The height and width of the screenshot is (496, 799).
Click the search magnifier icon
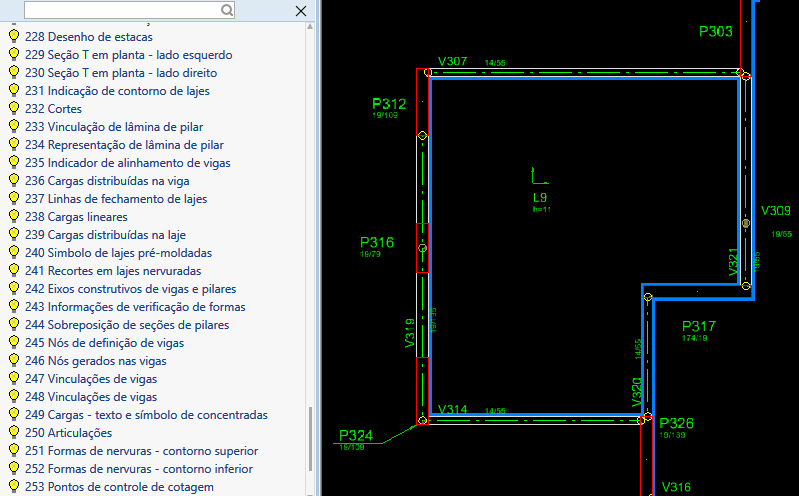[227, 10]
